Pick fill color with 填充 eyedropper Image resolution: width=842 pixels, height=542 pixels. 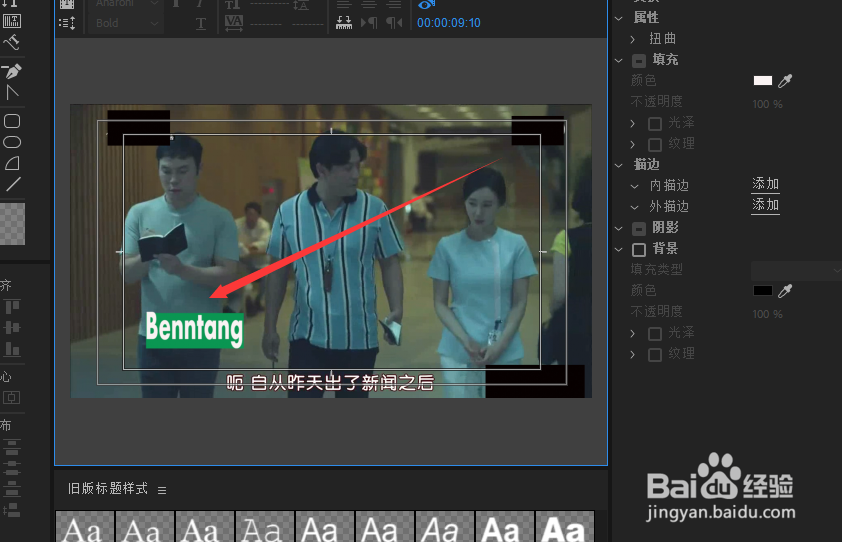[x=785, y=81]
